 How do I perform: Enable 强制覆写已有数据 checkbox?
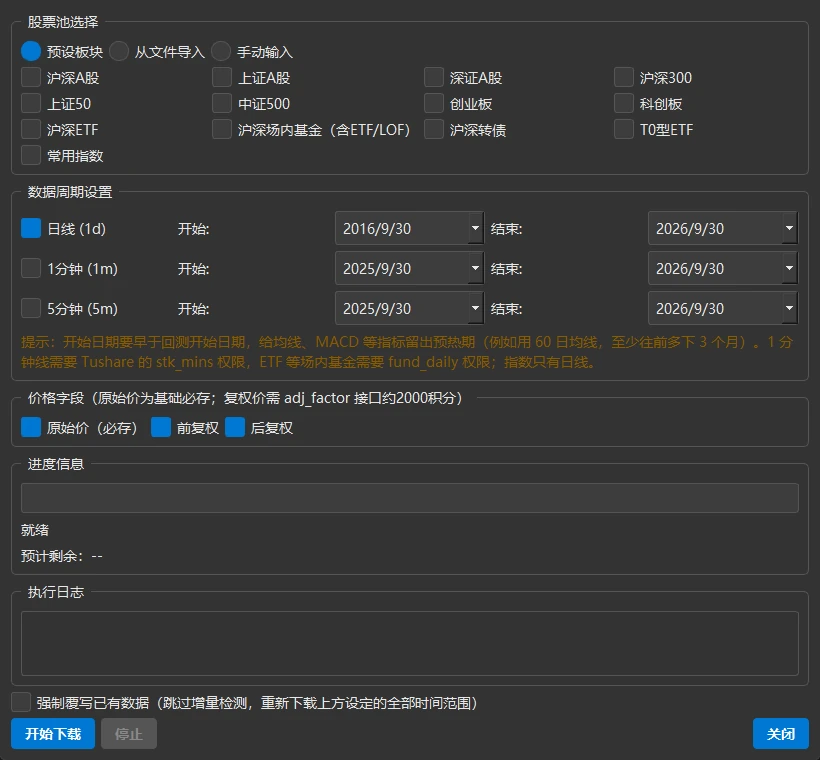tap(21, 702)
